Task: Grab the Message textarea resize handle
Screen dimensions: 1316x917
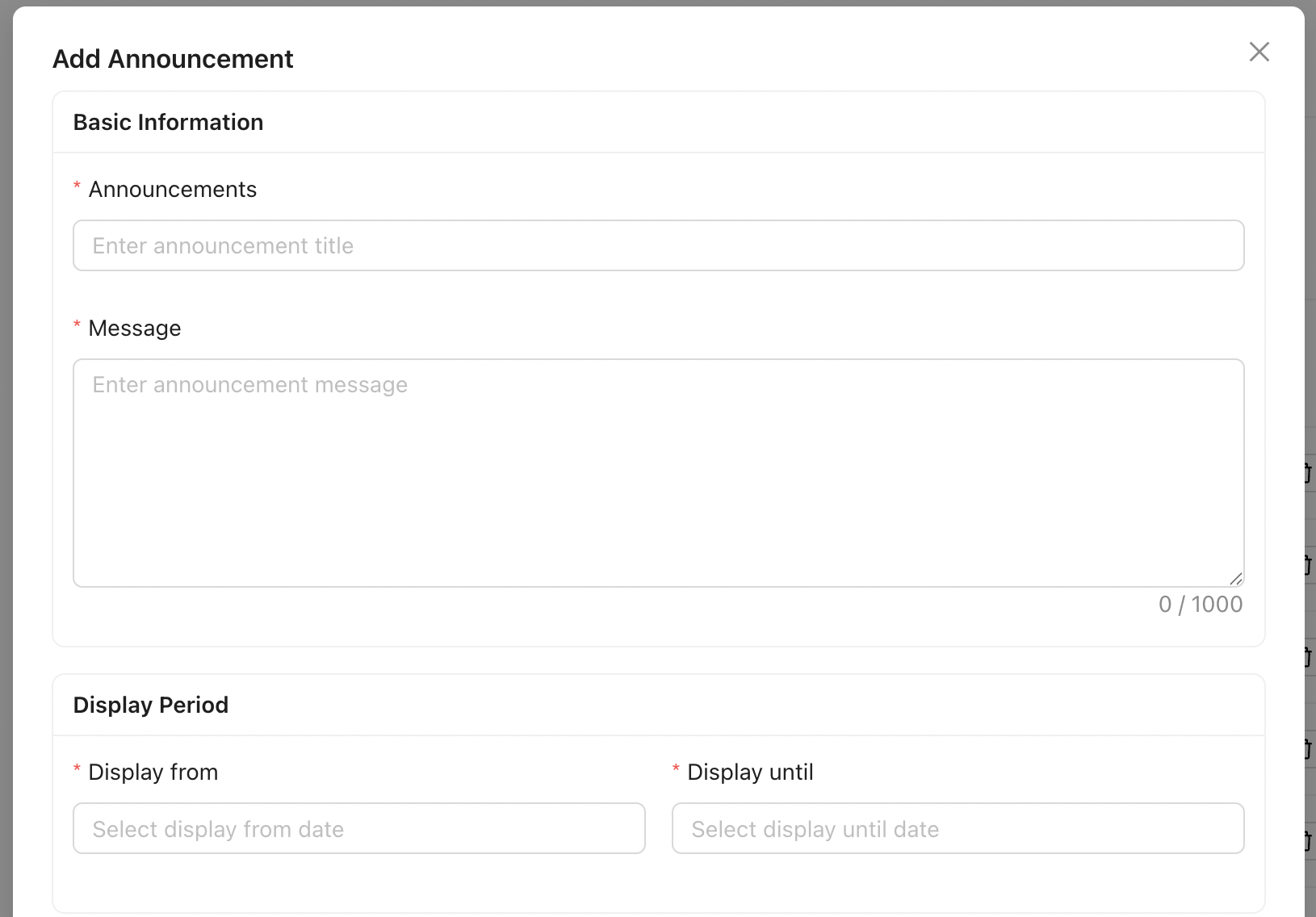Action: click(x=1236, y=579)
